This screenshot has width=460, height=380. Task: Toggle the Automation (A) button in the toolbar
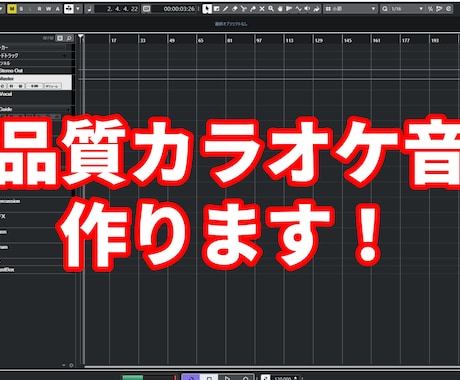click(x=57, y=9)
